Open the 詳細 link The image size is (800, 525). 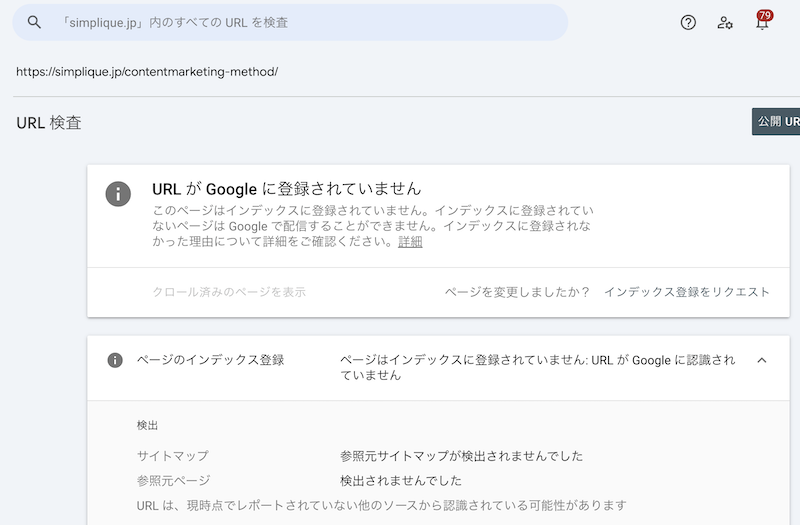coord(410,242)
